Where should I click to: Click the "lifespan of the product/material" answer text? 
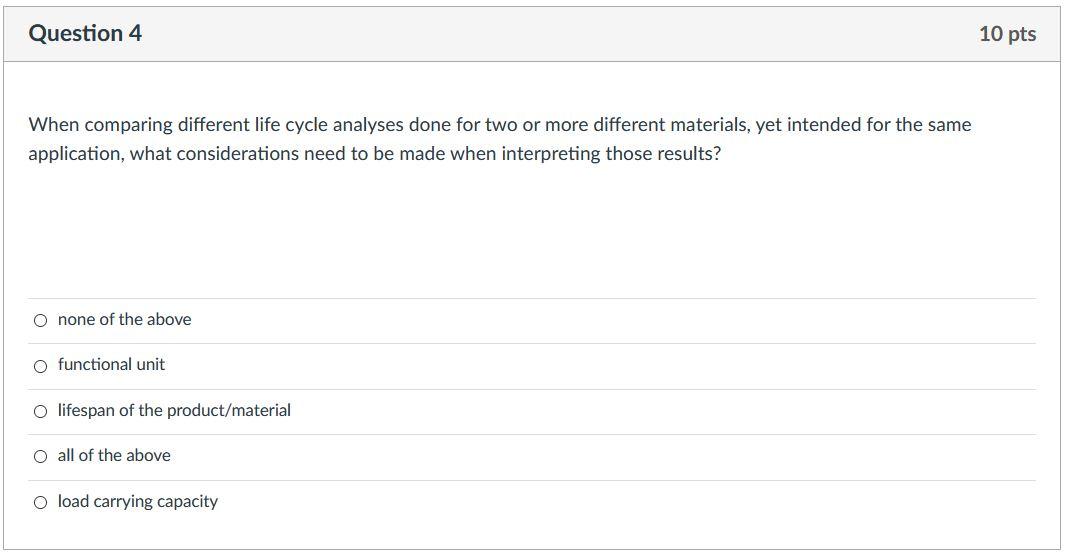174,411
